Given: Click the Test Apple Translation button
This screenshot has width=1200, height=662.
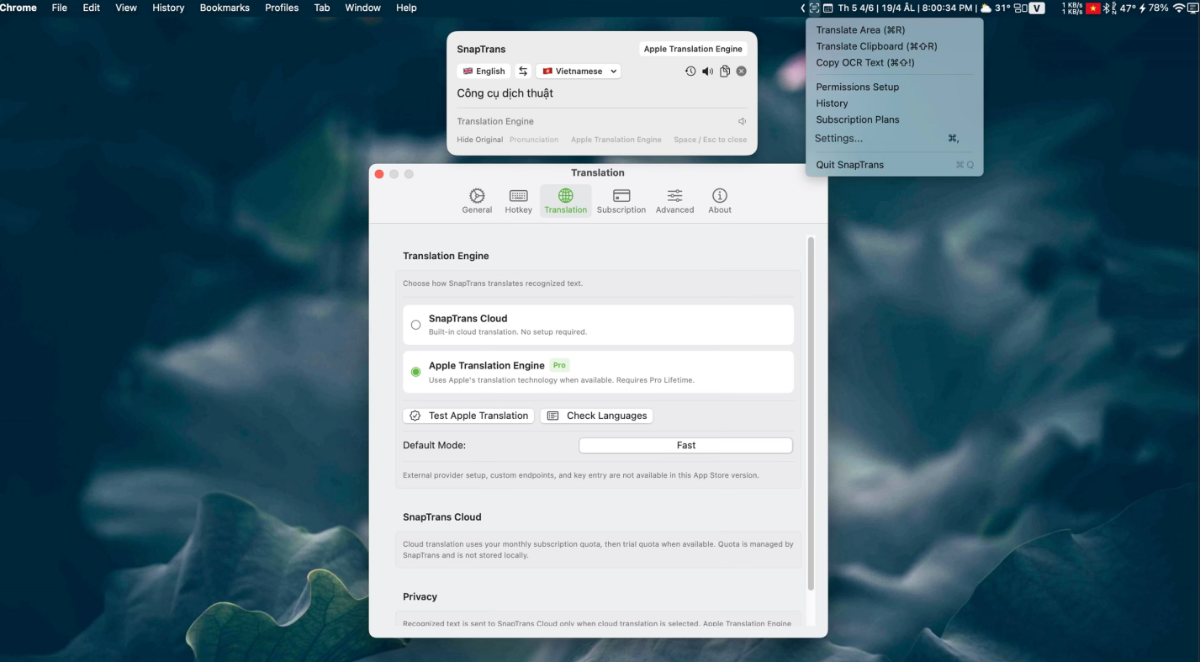Looking at the screenshot, I should click(x=468, y=416).
